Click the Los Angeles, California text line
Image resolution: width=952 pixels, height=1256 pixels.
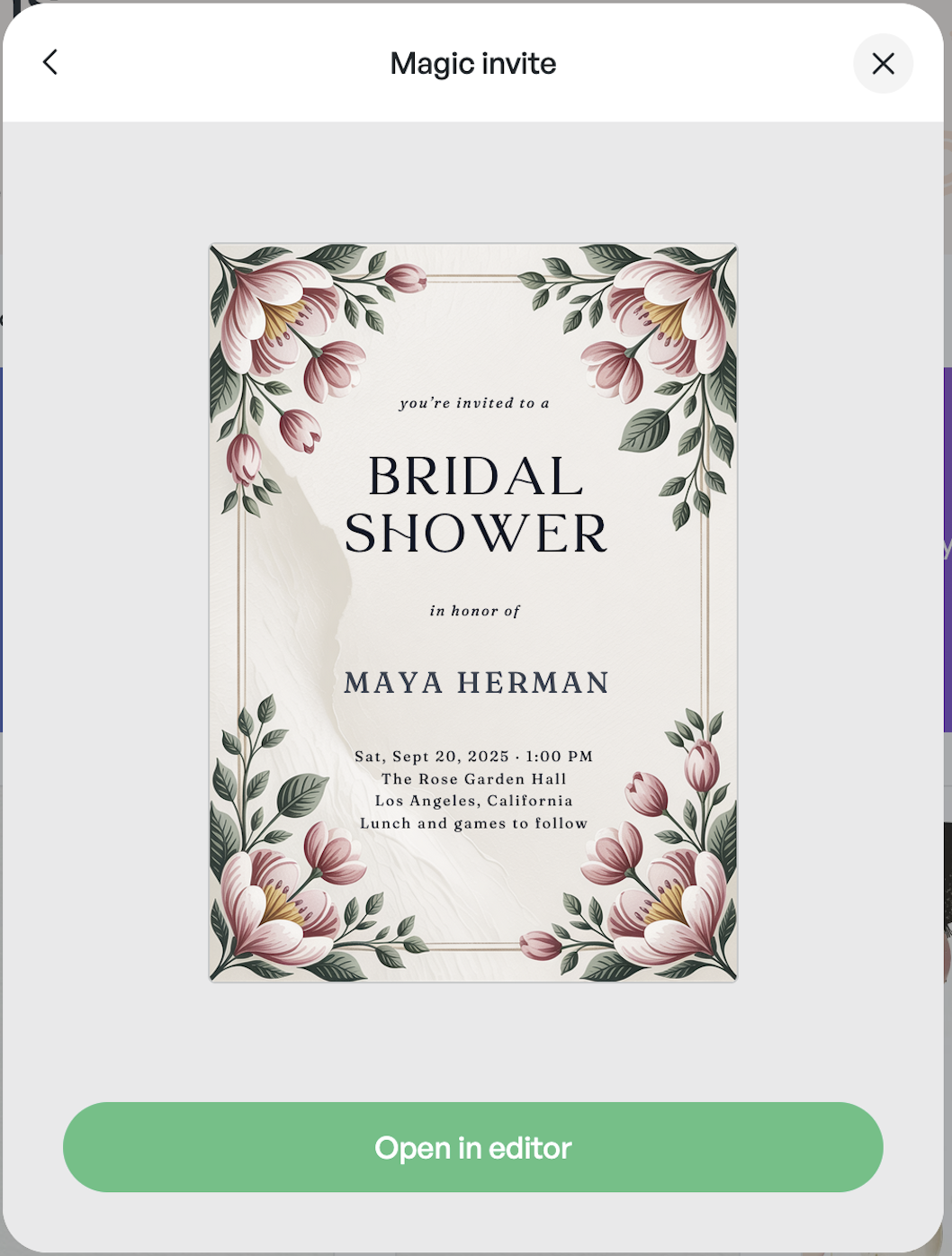coord(474,801)
